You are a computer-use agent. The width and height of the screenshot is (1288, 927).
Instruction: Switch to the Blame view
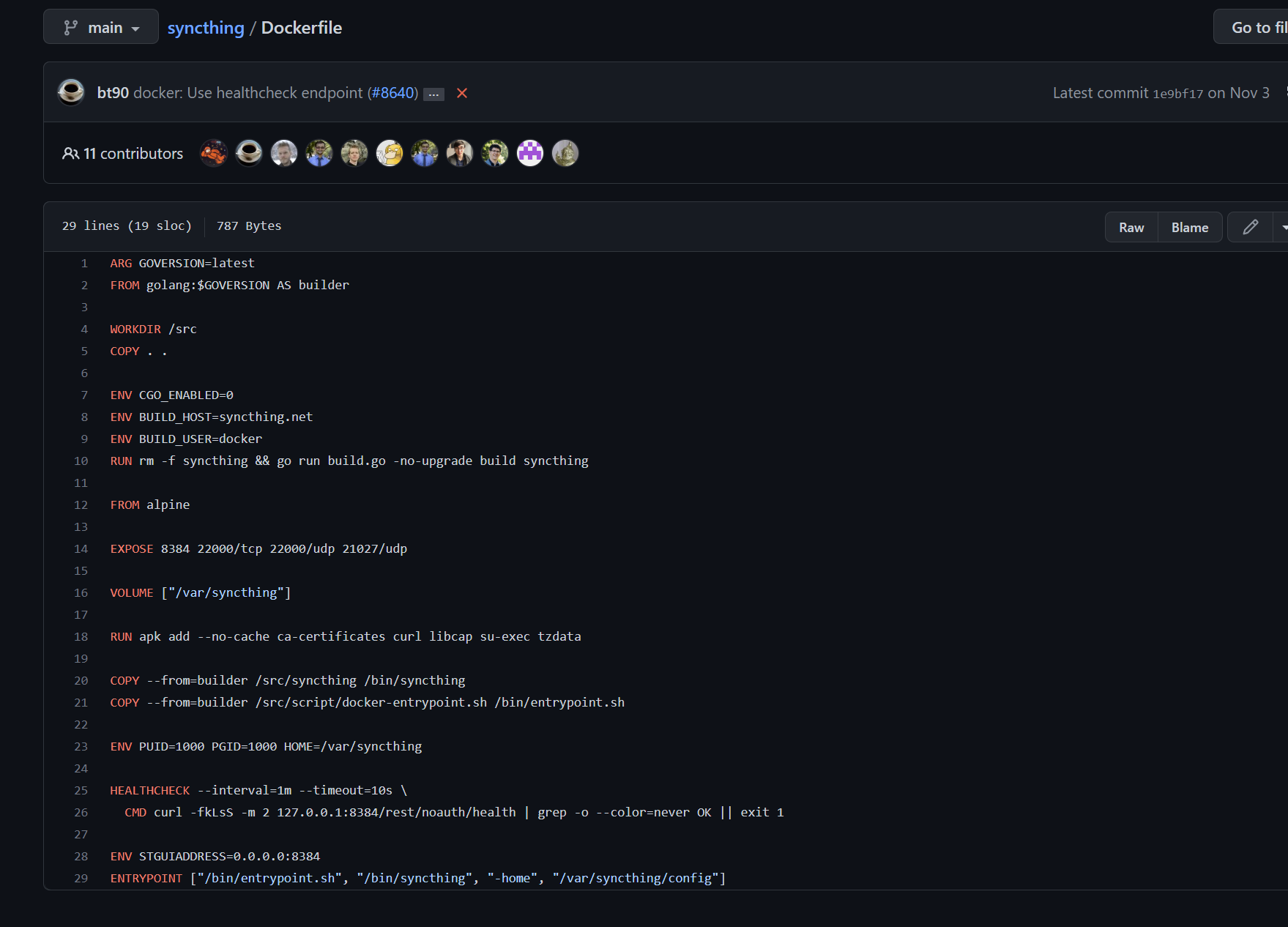pos(1189,227)
